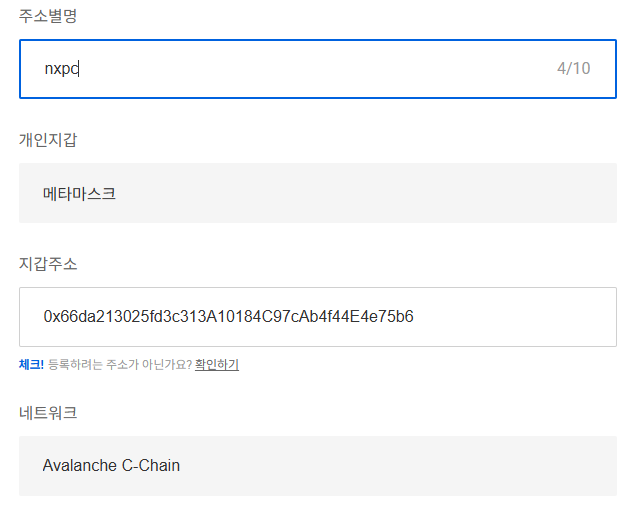This screenshot has width=626, height=507.
Task: Click the Avalanche C-Chain text
Action: coord(111,465)
